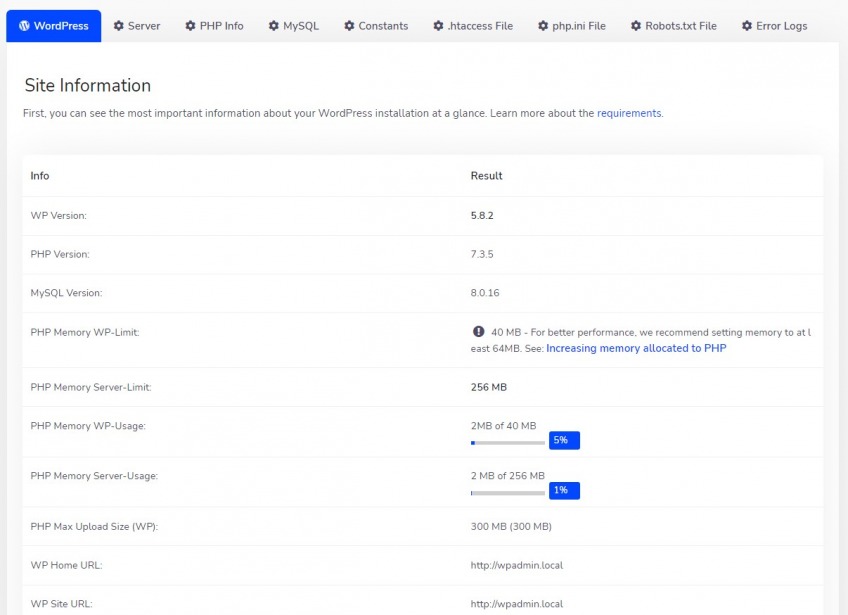Viewport: 848px width, 615px height.
Task: Click the 5% usage badge
Action: [564, 440]
